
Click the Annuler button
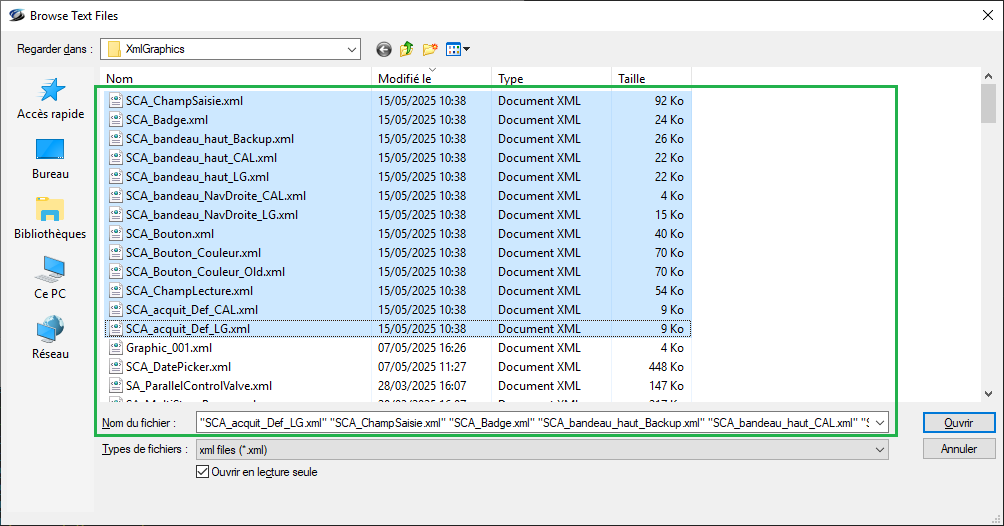[x=958, y=450]
